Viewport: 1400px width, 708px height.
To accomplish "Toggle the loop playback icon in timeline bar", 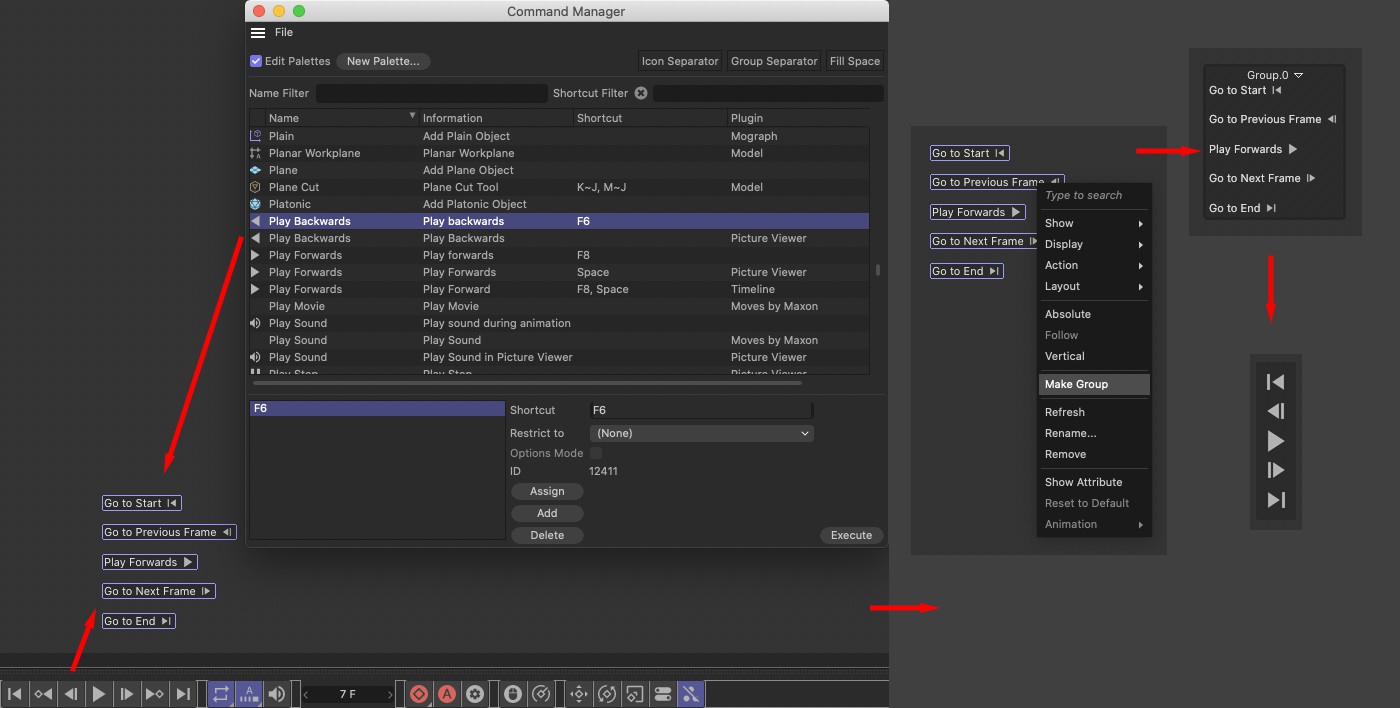I will tap(221, 694).
